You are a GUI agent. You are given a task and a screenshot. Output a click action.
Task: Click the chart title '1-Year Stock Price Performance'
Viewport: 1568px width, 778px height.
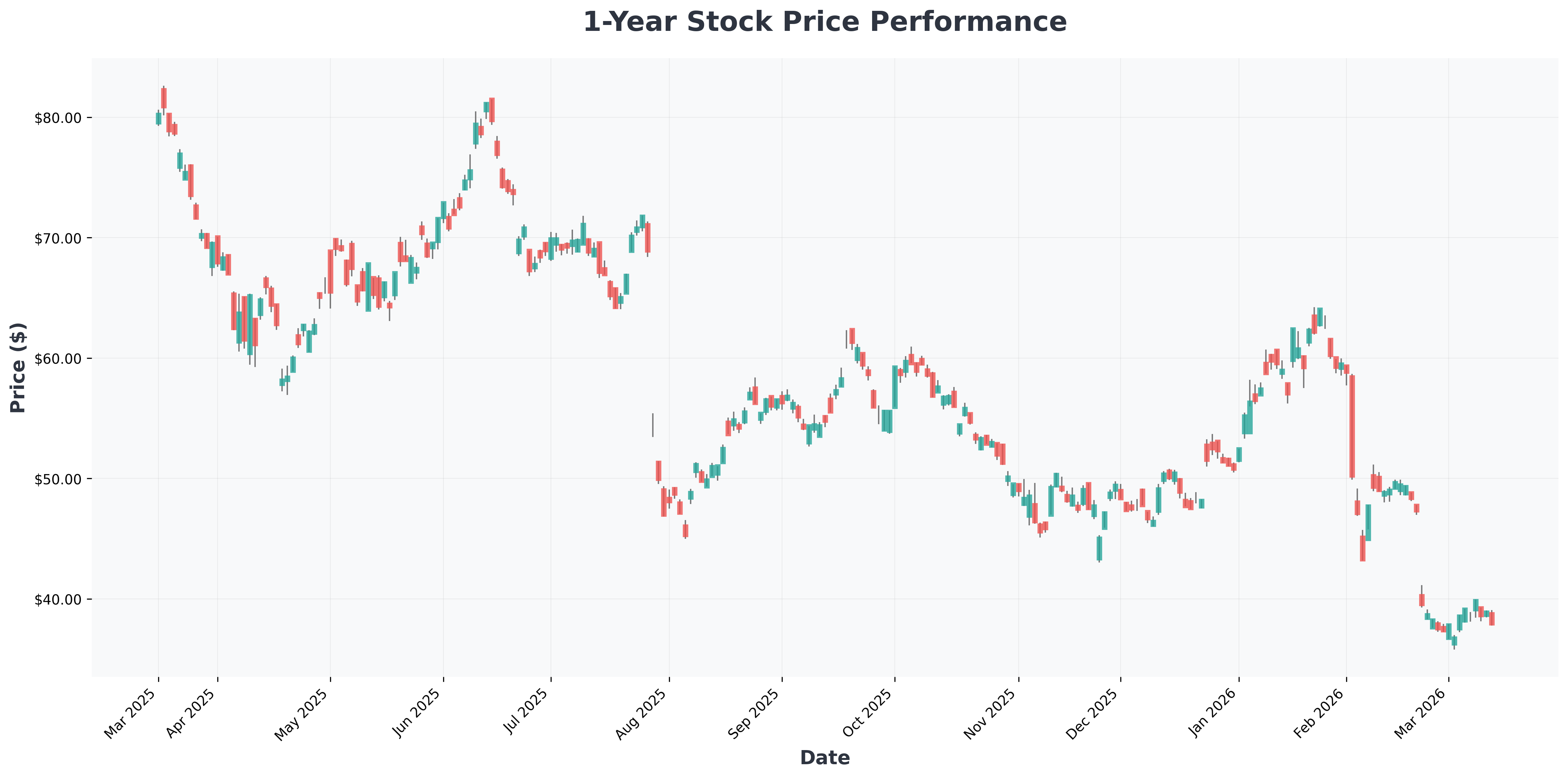click(x=824, y=23)
